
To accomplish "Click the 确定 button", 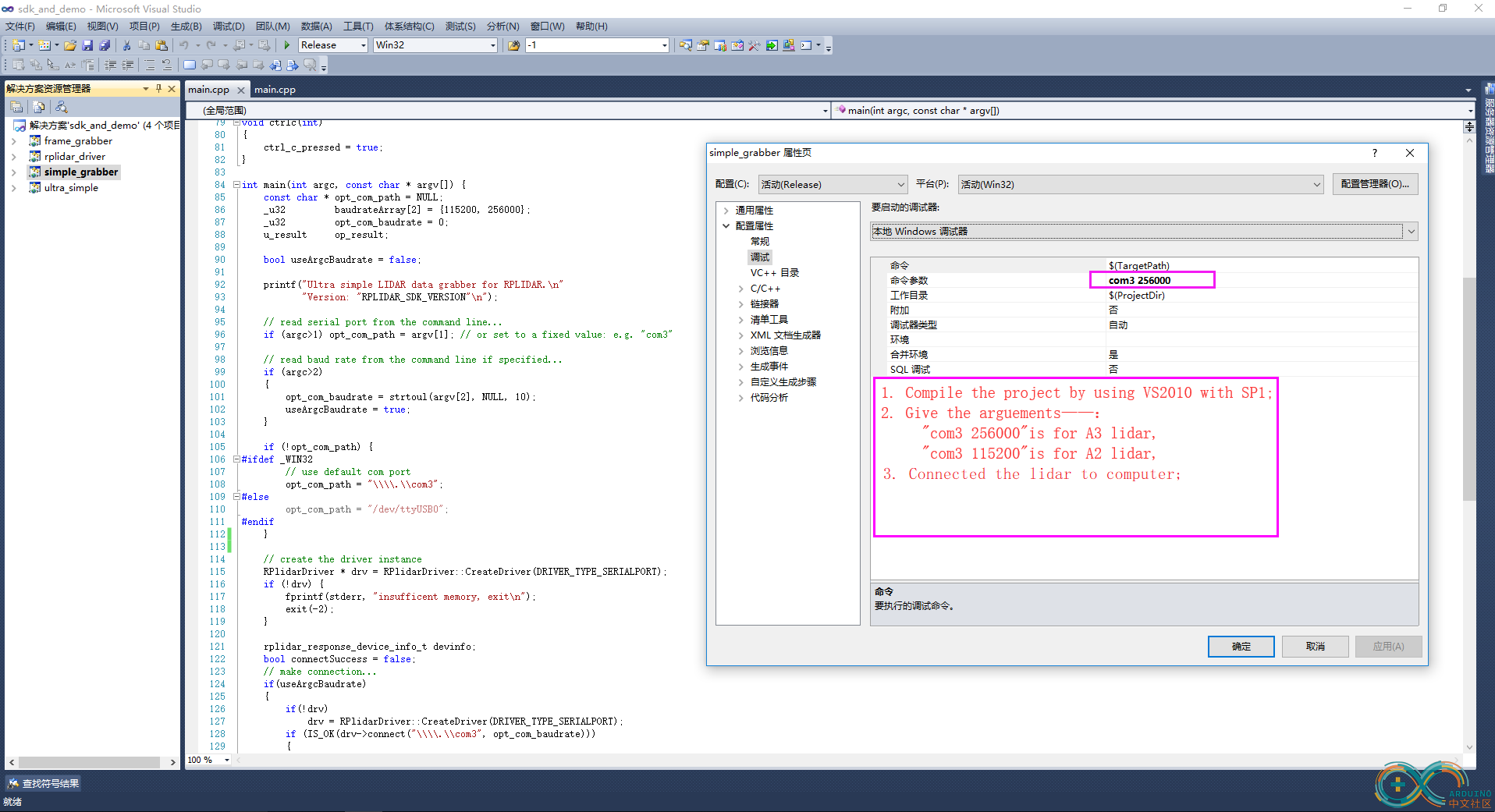I will coord(1241,647).
